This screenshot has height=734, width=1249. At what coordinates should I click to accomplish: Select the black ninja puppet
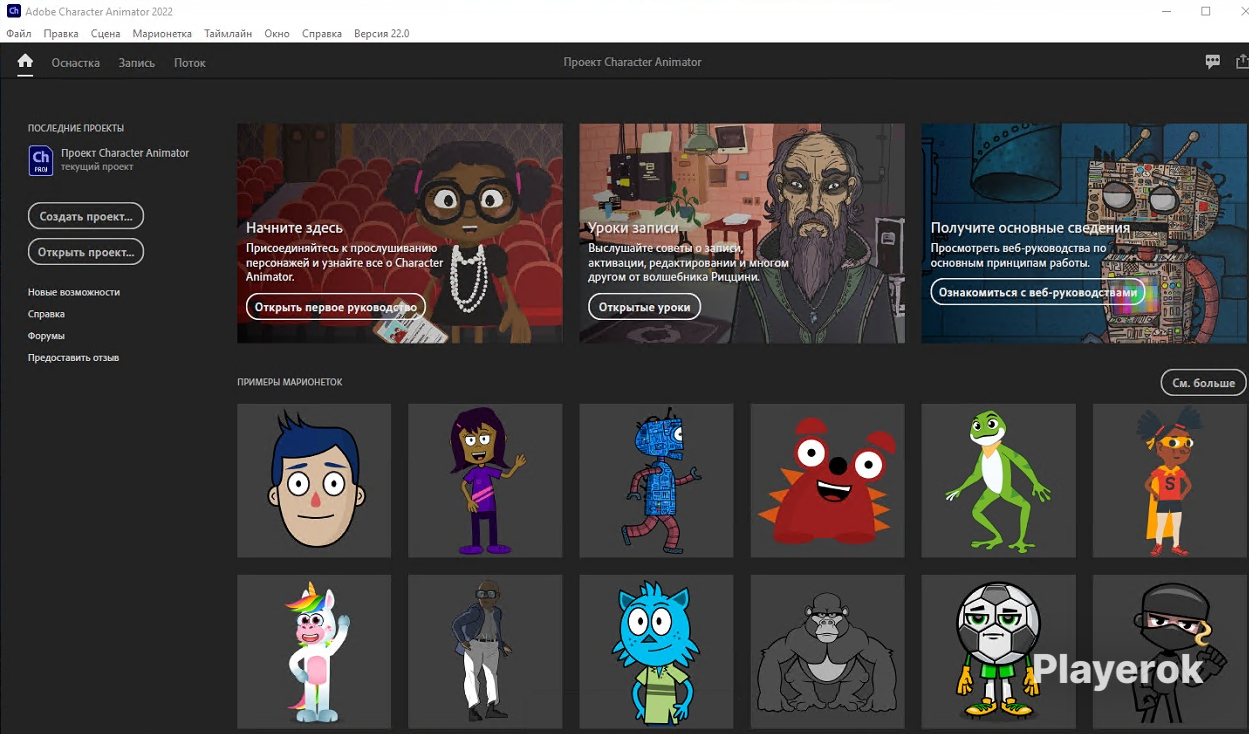1170,651
